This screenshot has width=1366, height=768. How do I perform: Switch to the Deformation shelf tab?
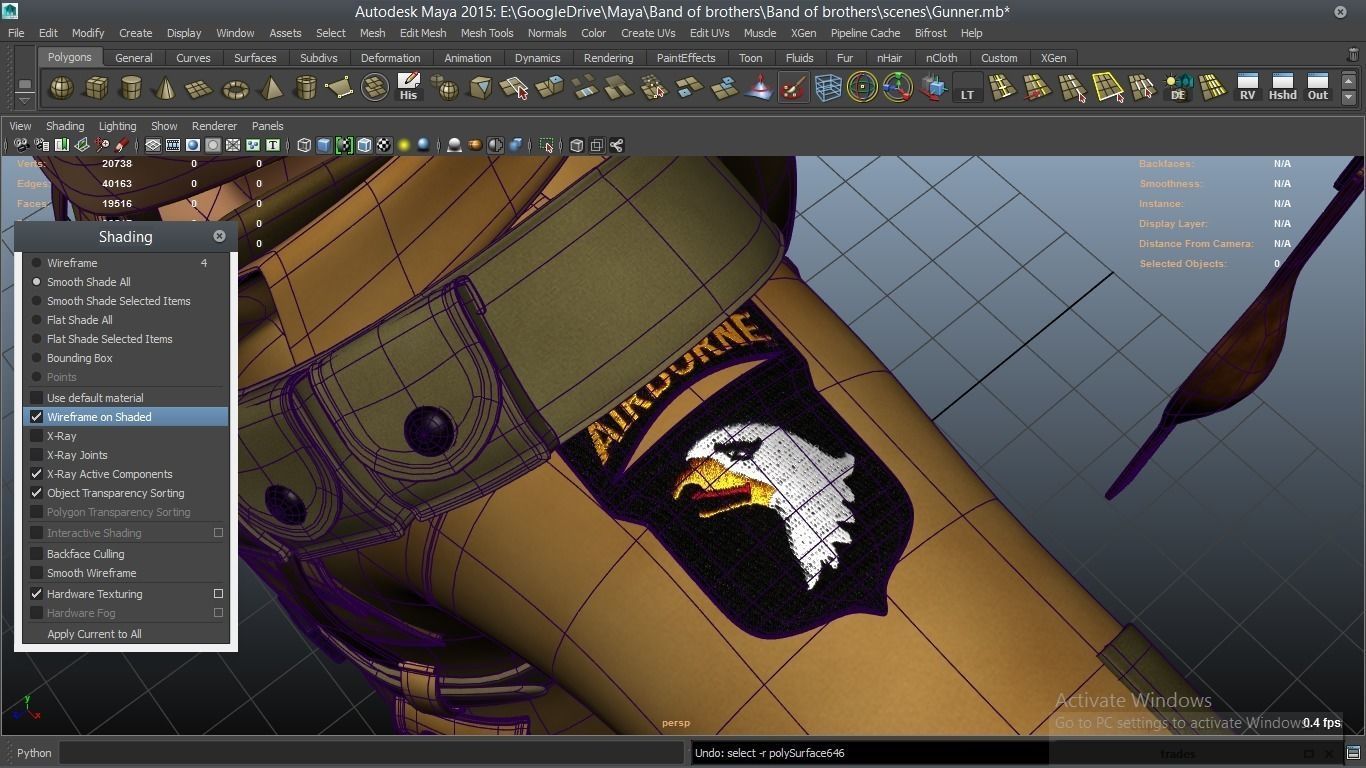390,58
